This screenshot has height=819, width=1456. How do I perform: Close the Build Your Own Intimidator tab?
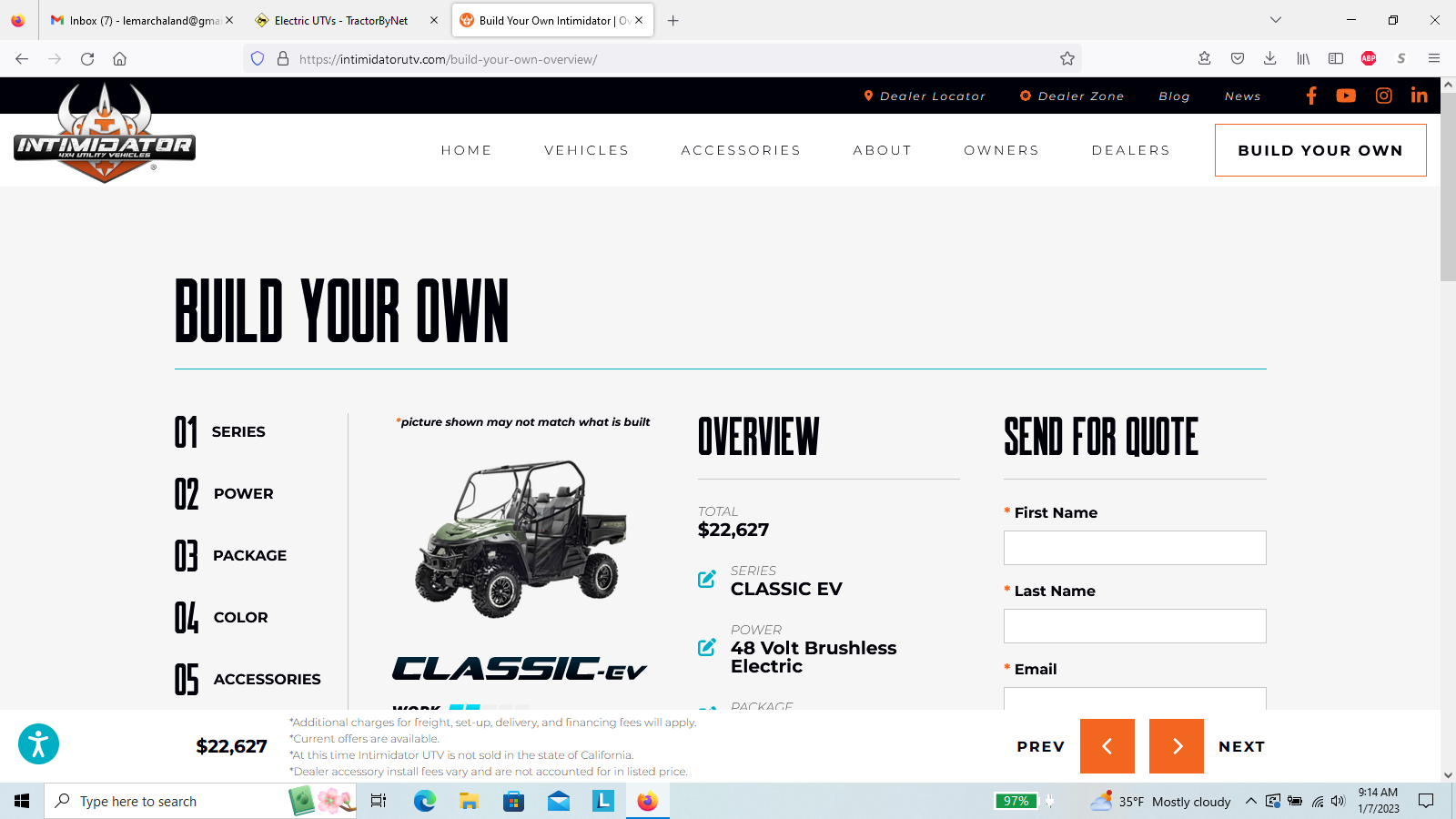coord(639,20)
